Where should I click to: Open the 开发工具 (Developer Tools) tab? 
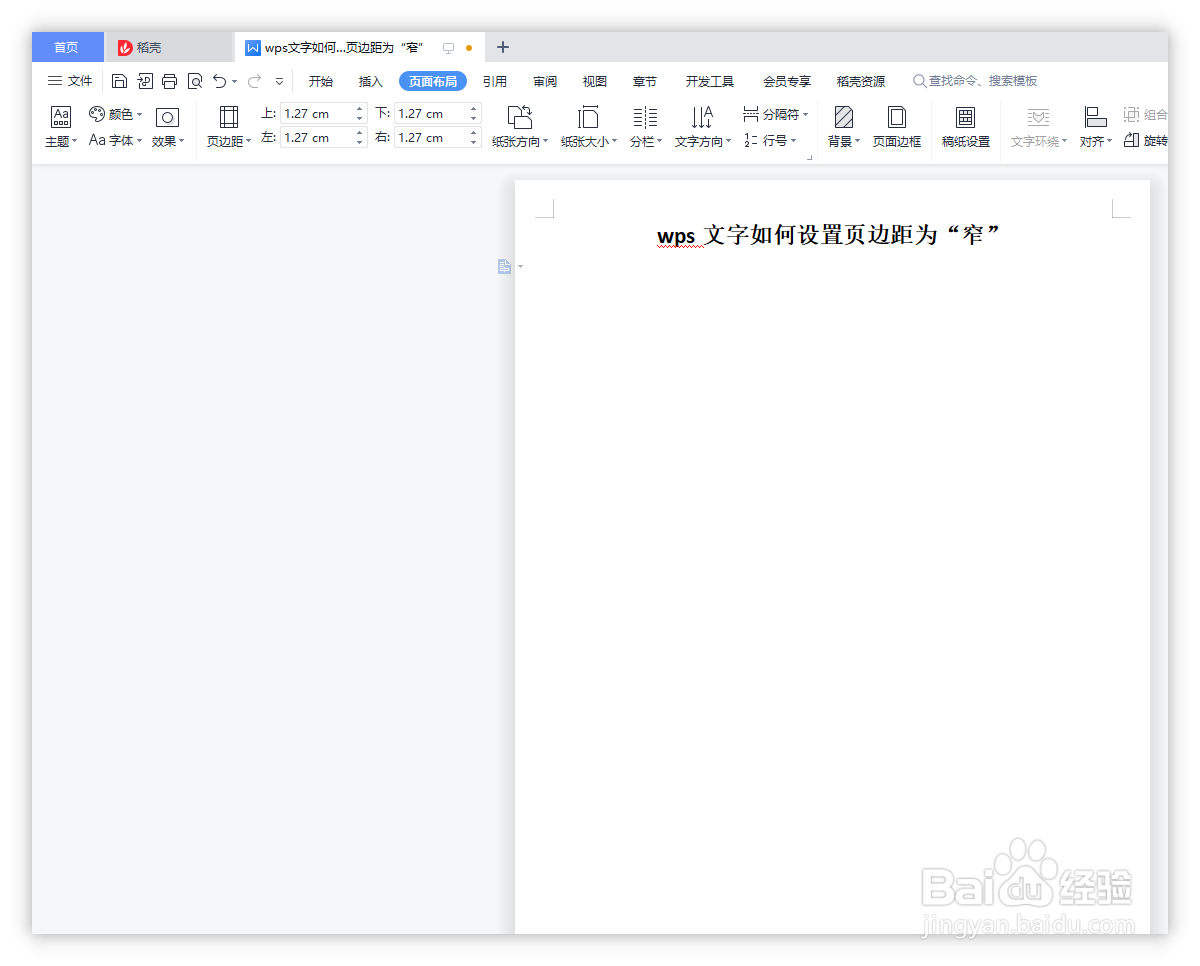(x=709, y=81)
